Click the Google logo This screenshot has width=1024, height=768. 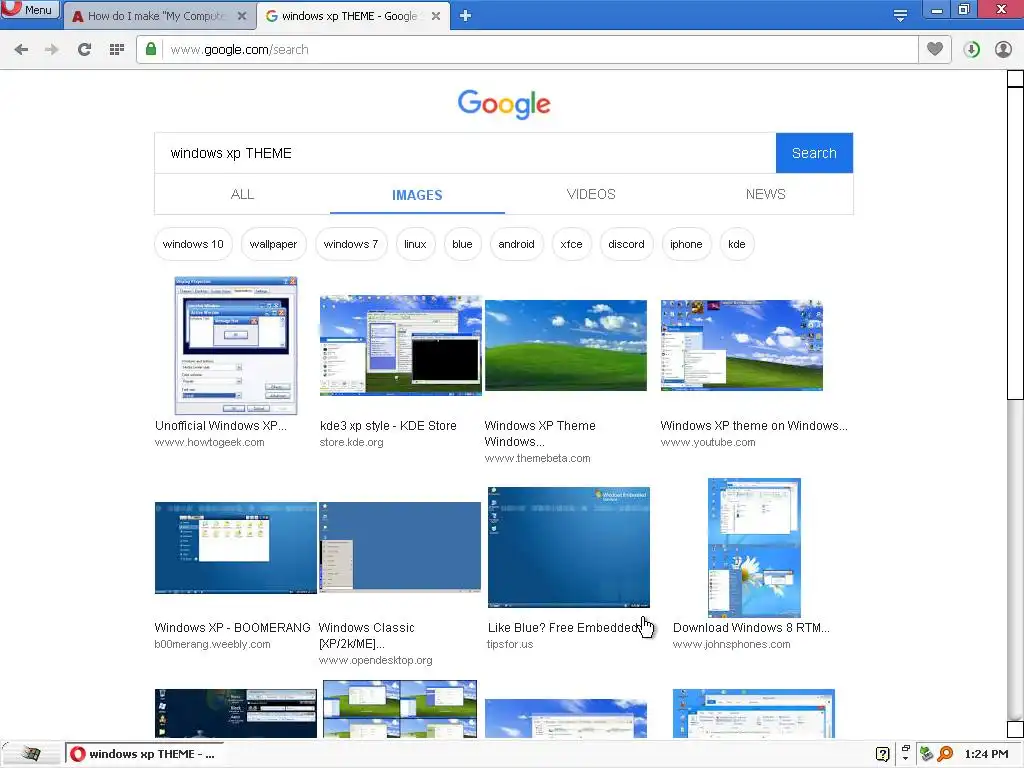pyautogui.click(x=504, y=104)
